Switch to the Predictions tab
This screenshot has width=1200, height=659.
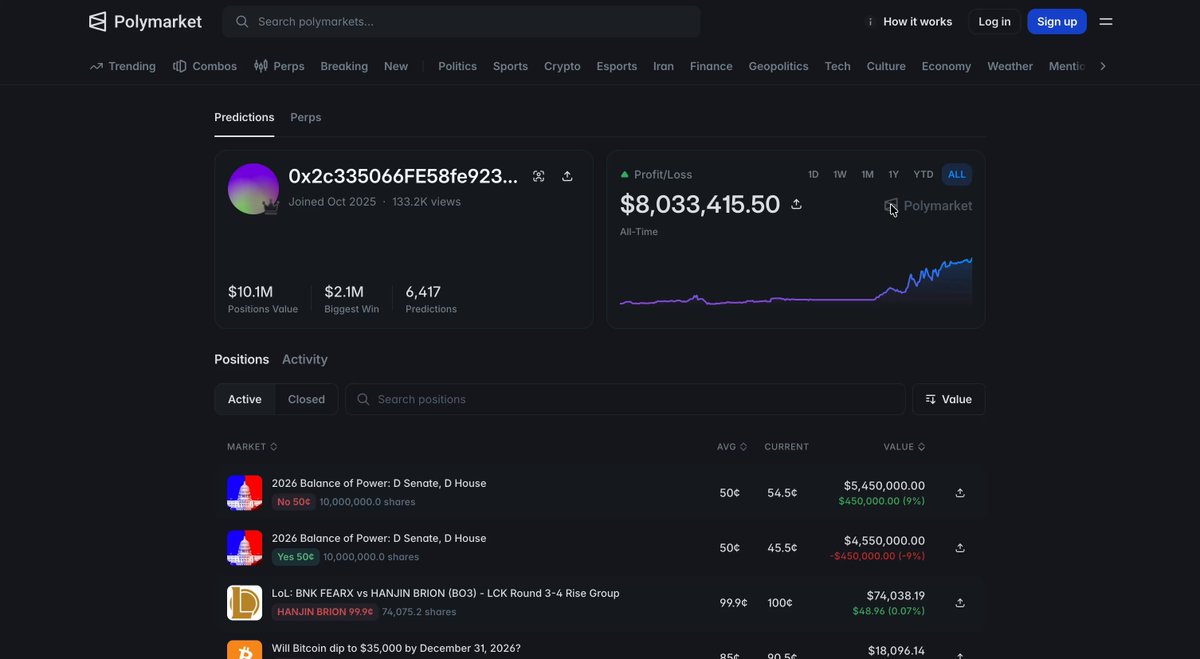tap(244, 117)
